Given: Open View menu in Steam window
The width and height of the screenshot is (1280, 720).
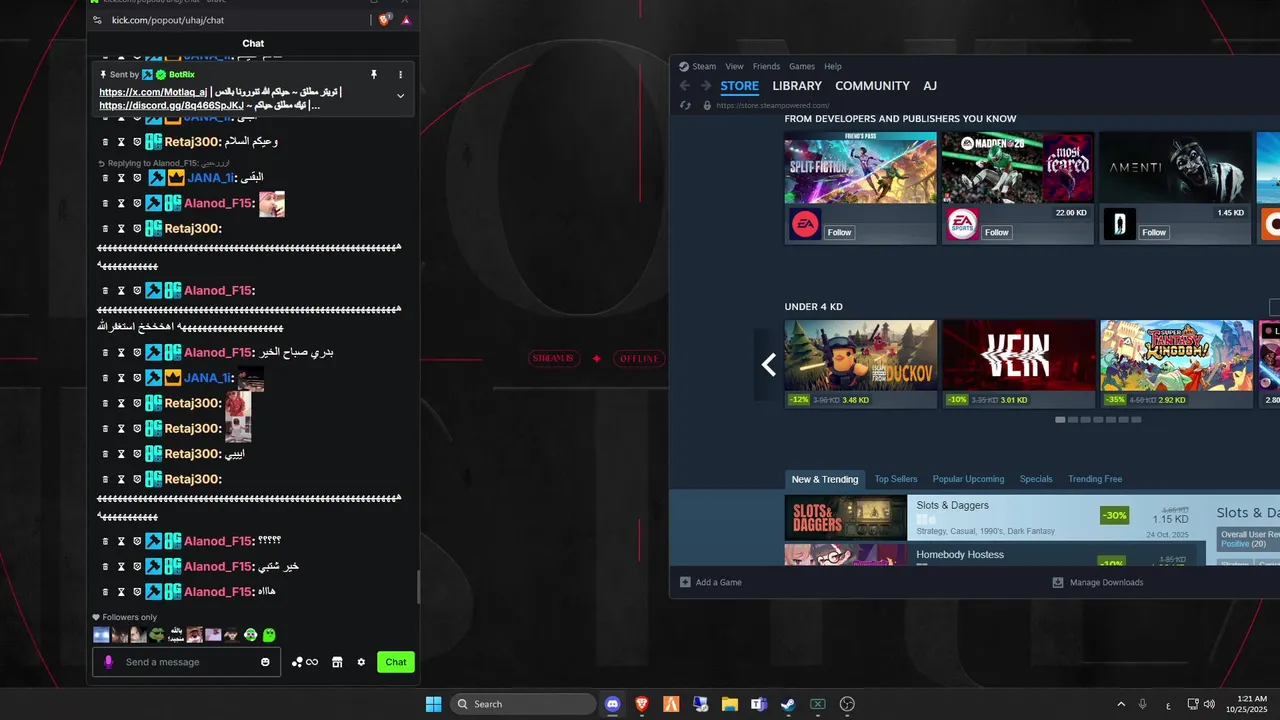Looking at the screenshot, I should 734,67.
